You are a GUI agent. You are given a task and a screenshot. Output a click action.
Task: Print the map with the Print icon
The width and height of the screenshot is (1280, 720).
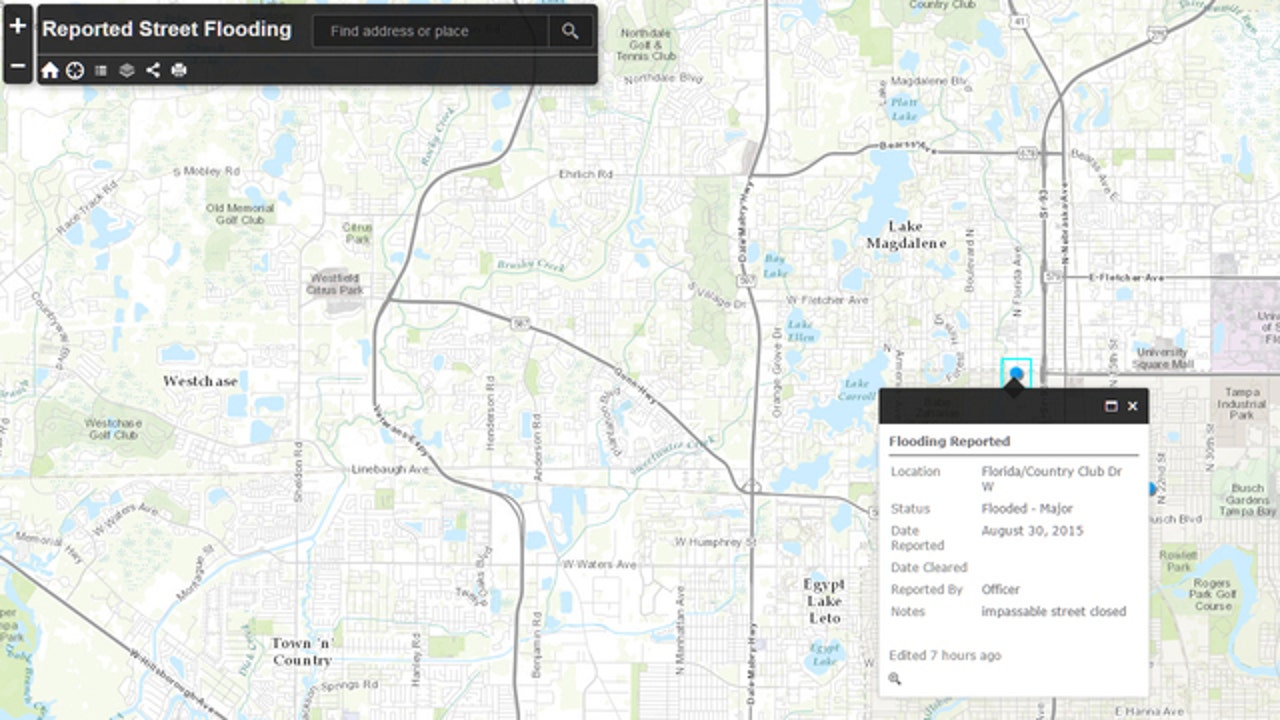pos(178,70)
